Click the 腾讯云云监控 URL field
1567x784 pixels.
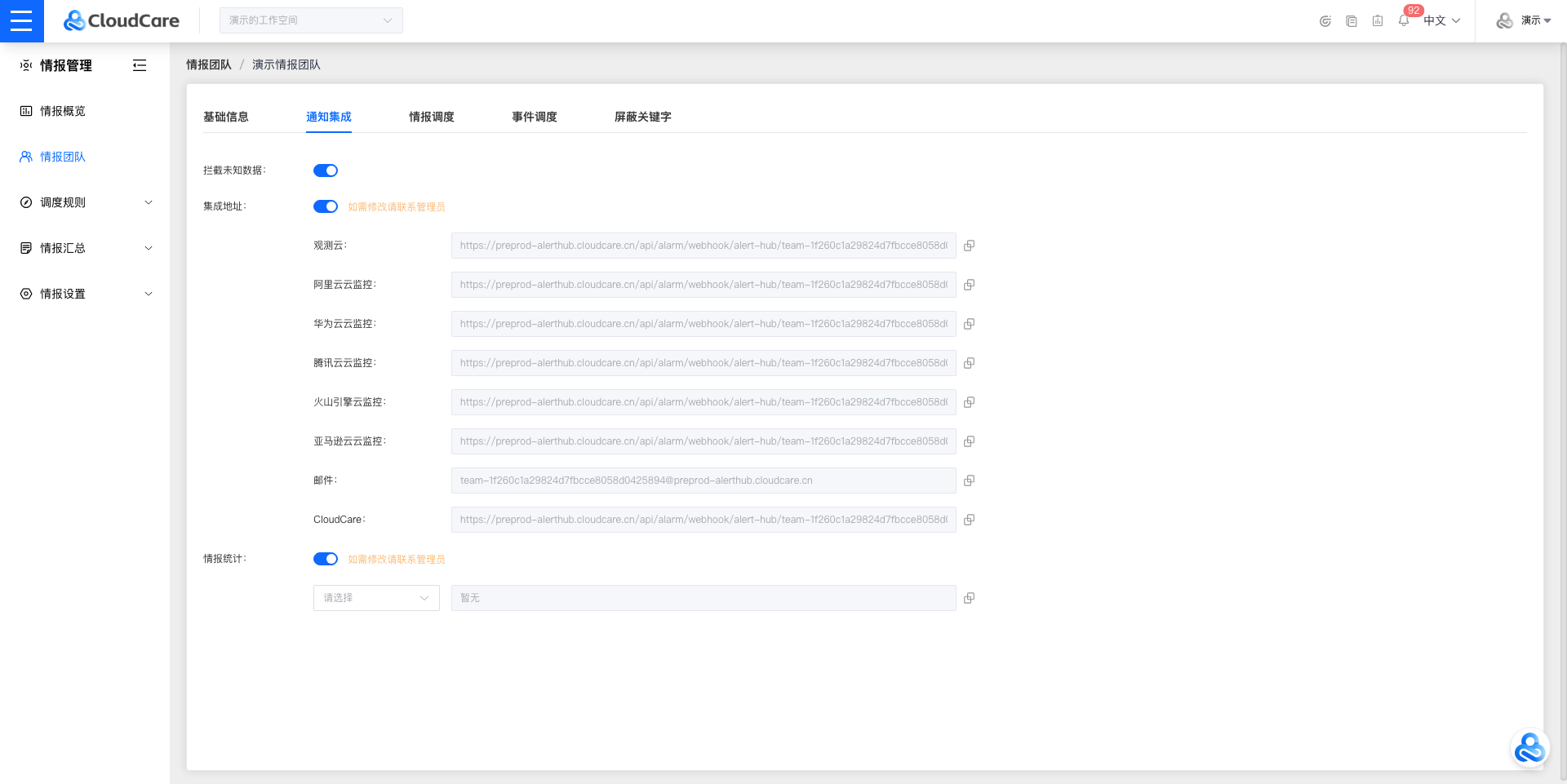pos(703,363)
